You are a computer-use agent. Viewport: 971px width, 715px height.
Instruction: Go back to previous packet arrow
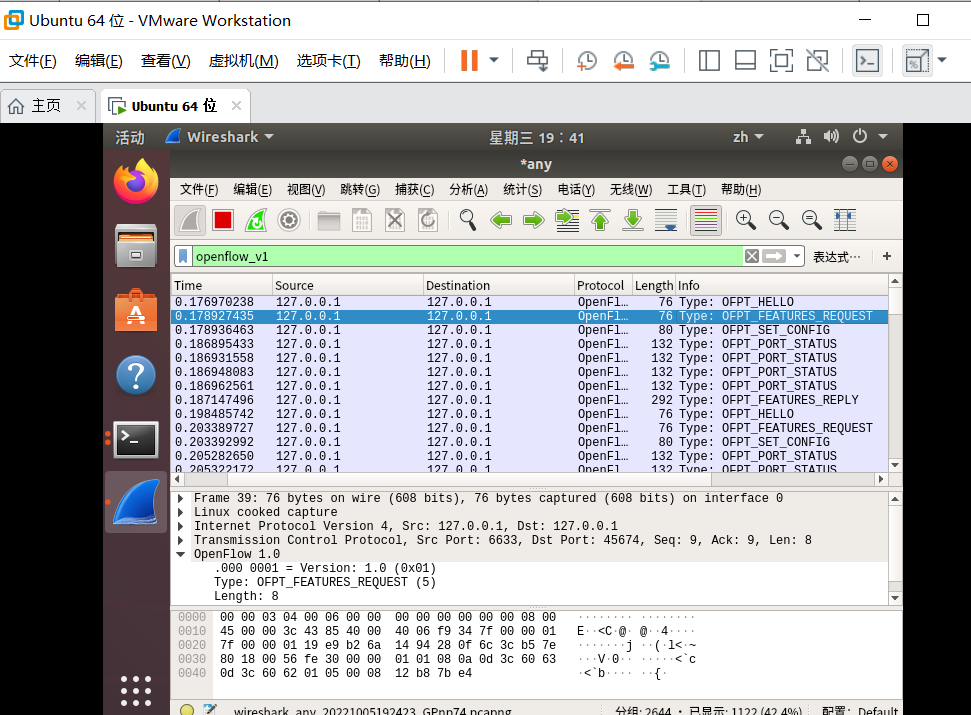(500, 220)
